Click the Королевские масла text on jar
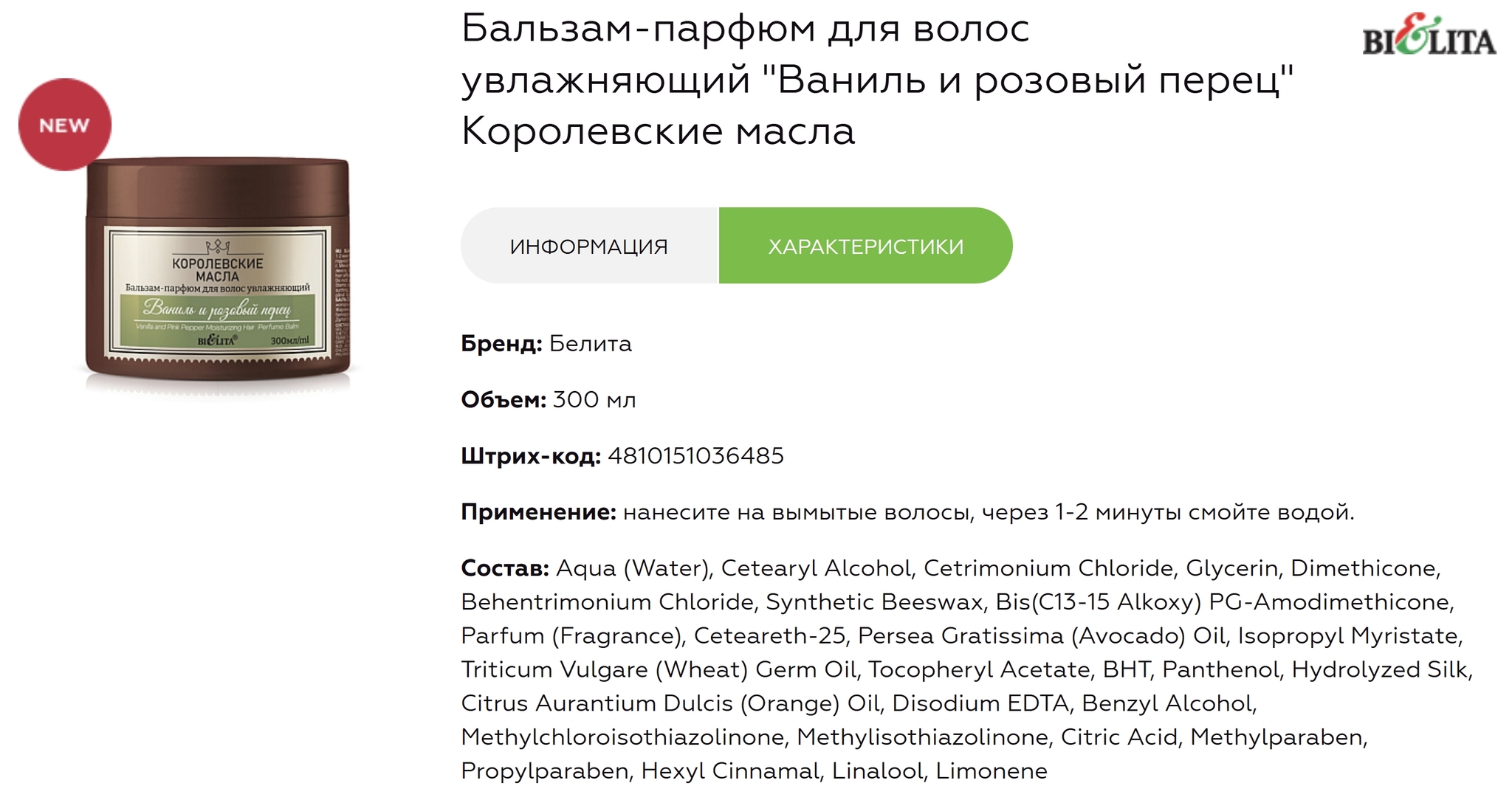Image resolution: width=1512 pixels, height=800 pixels. [x=218, y=269]
